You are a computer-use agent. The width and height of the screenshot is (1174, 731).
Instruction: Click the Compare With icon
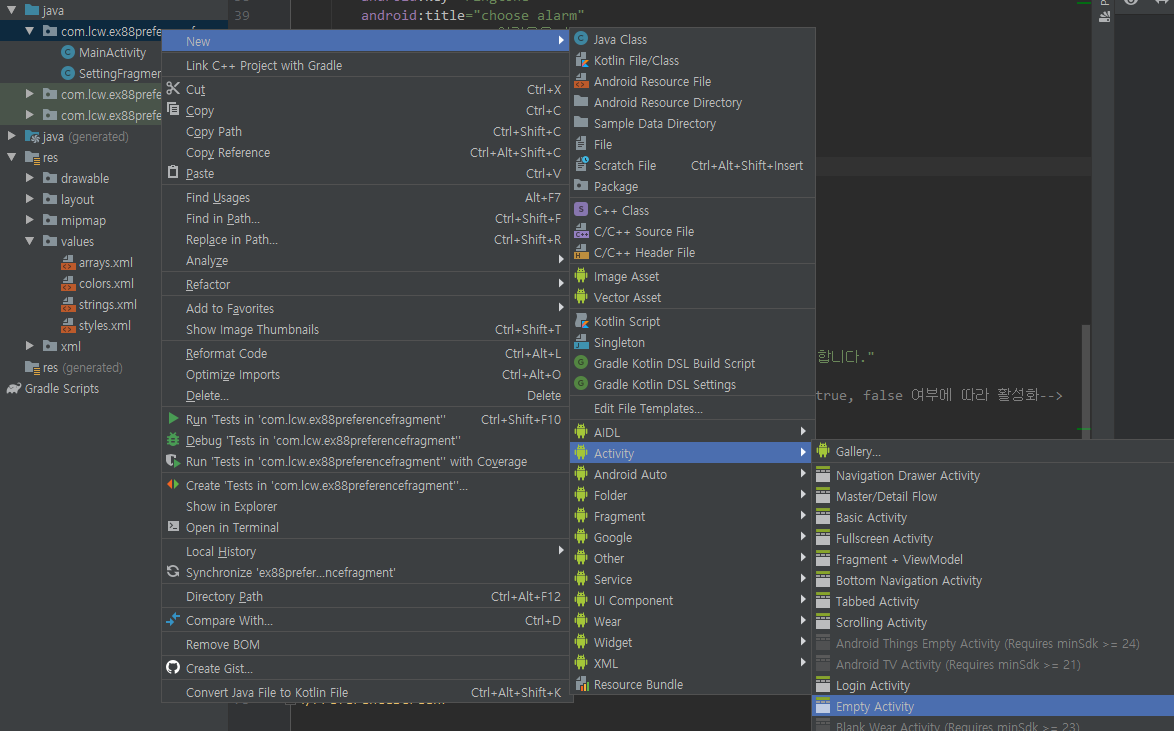[173, 619]
